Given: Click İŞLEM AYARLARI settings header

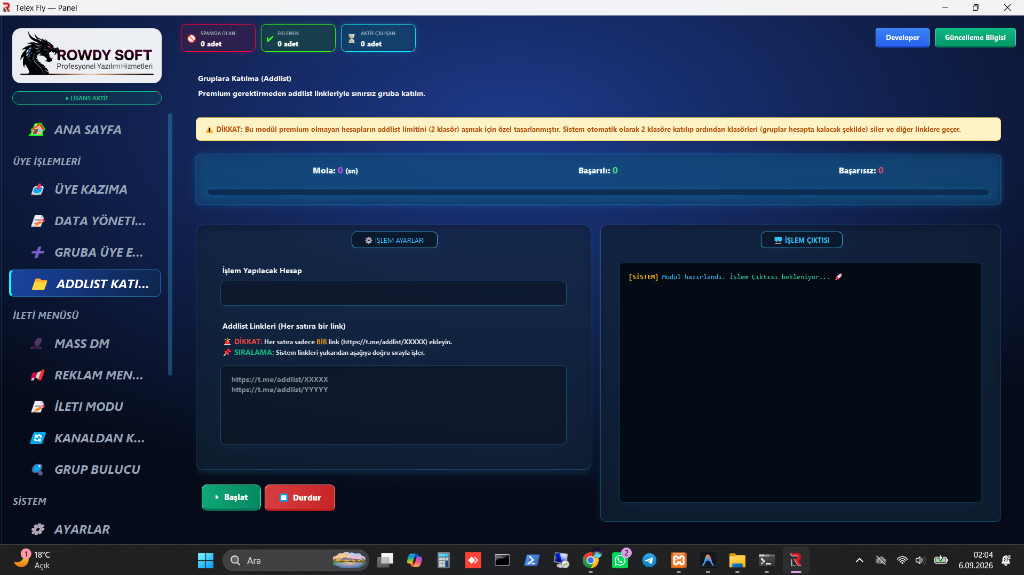Looking at the screenshot, I should click(x=394, y=240).
